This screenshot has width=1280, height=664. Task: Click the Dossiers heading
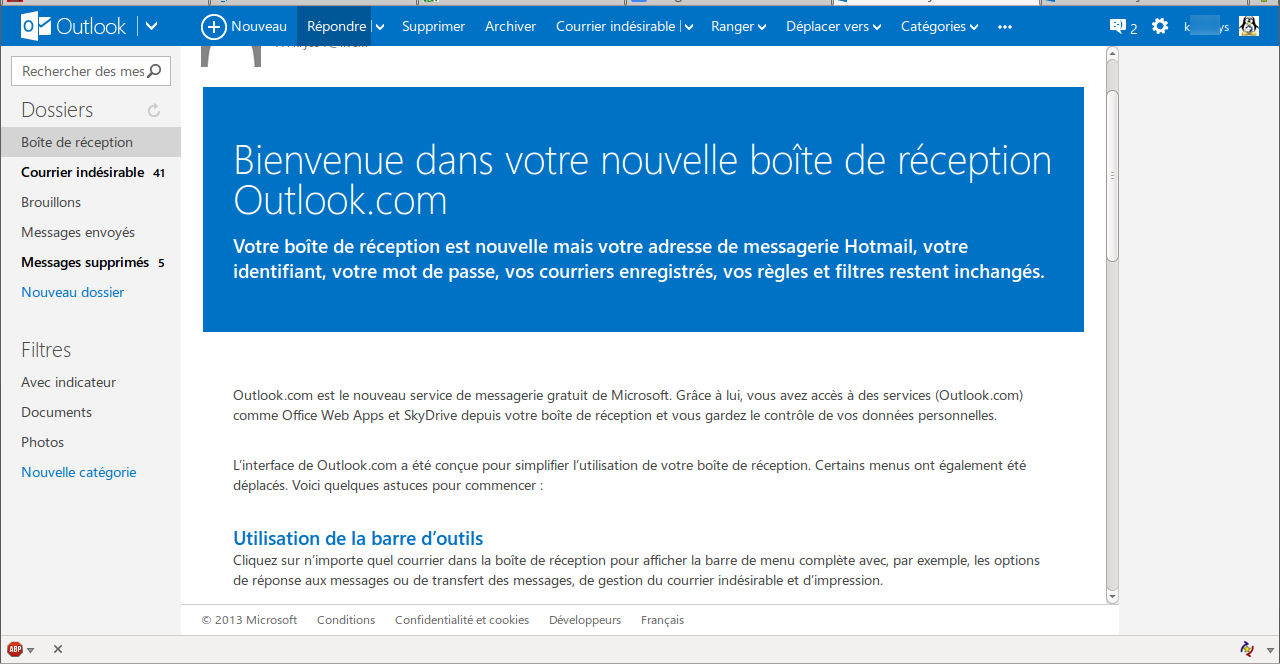57,110
